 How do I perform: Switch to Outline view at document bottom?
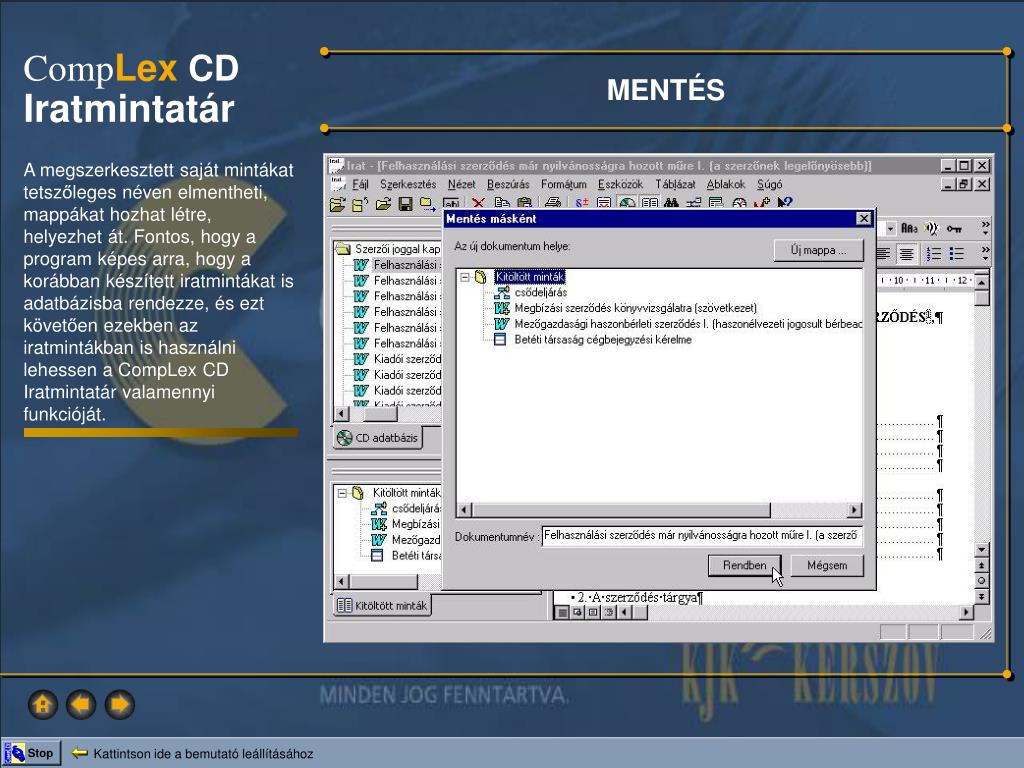(609, 613)
